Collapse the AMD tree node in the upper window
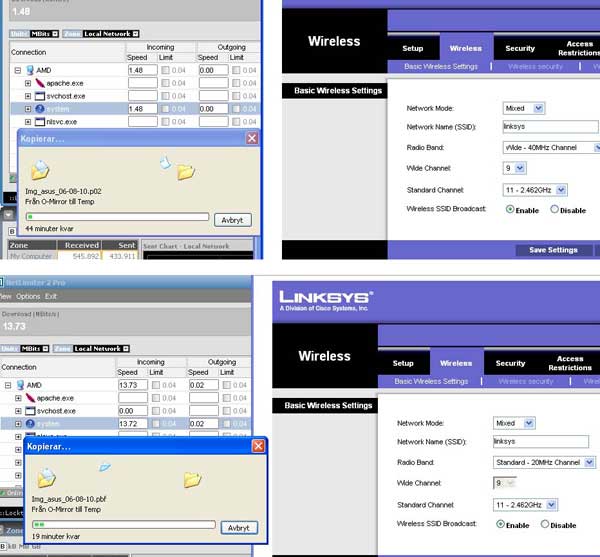 [x=18, y=70]
